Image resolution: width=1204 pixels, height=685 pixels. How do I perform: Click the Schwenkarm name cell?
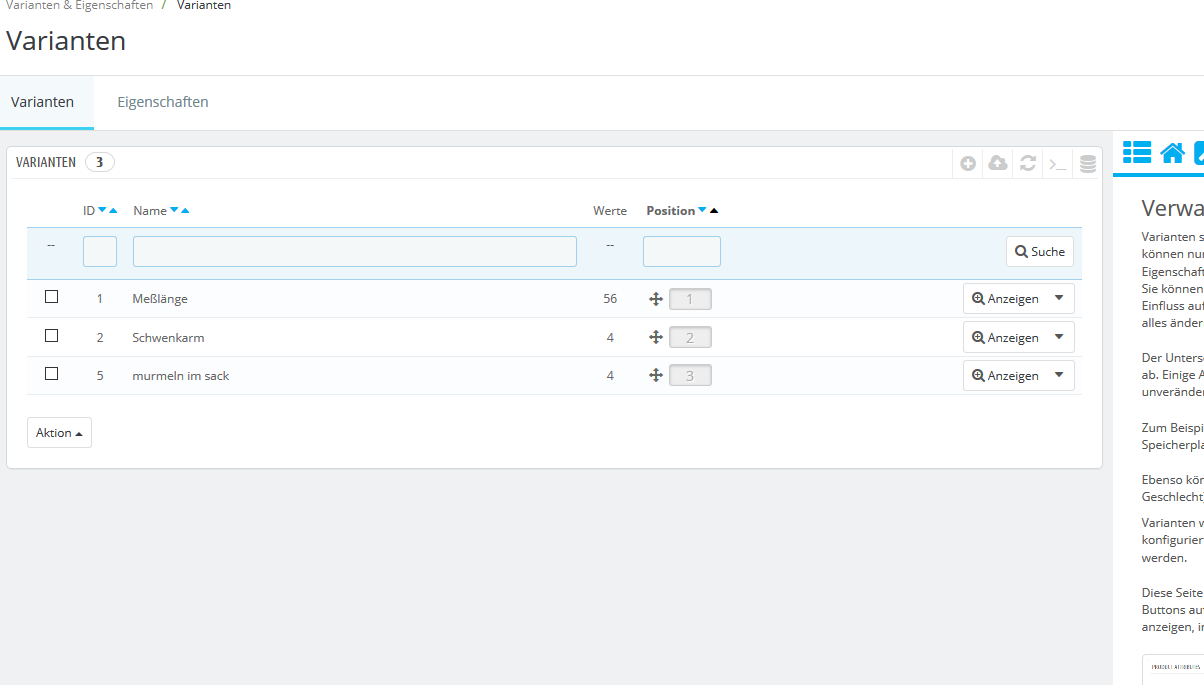168,337
